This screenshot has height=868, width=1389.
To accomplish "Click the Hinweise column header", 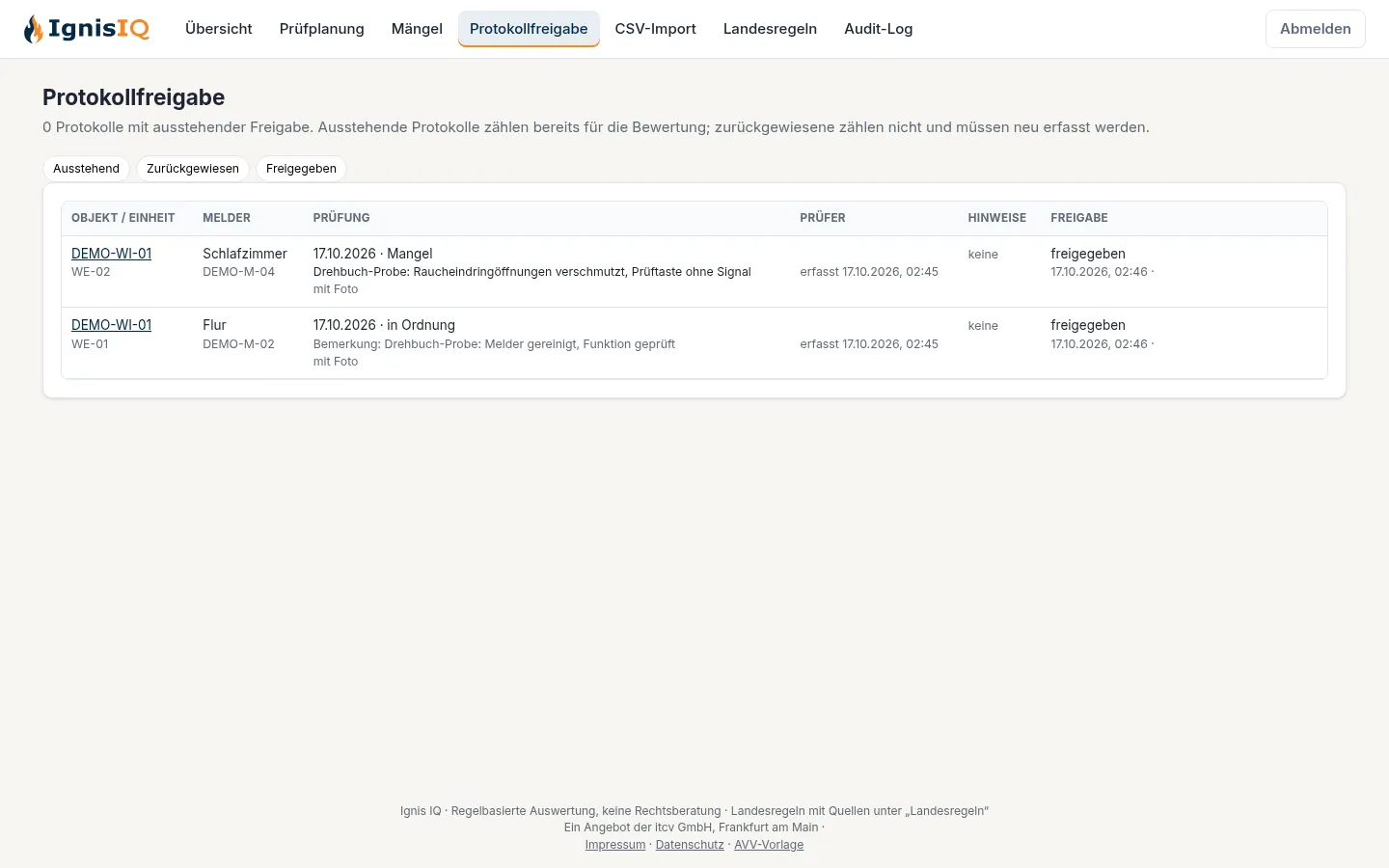I will 997,218.
